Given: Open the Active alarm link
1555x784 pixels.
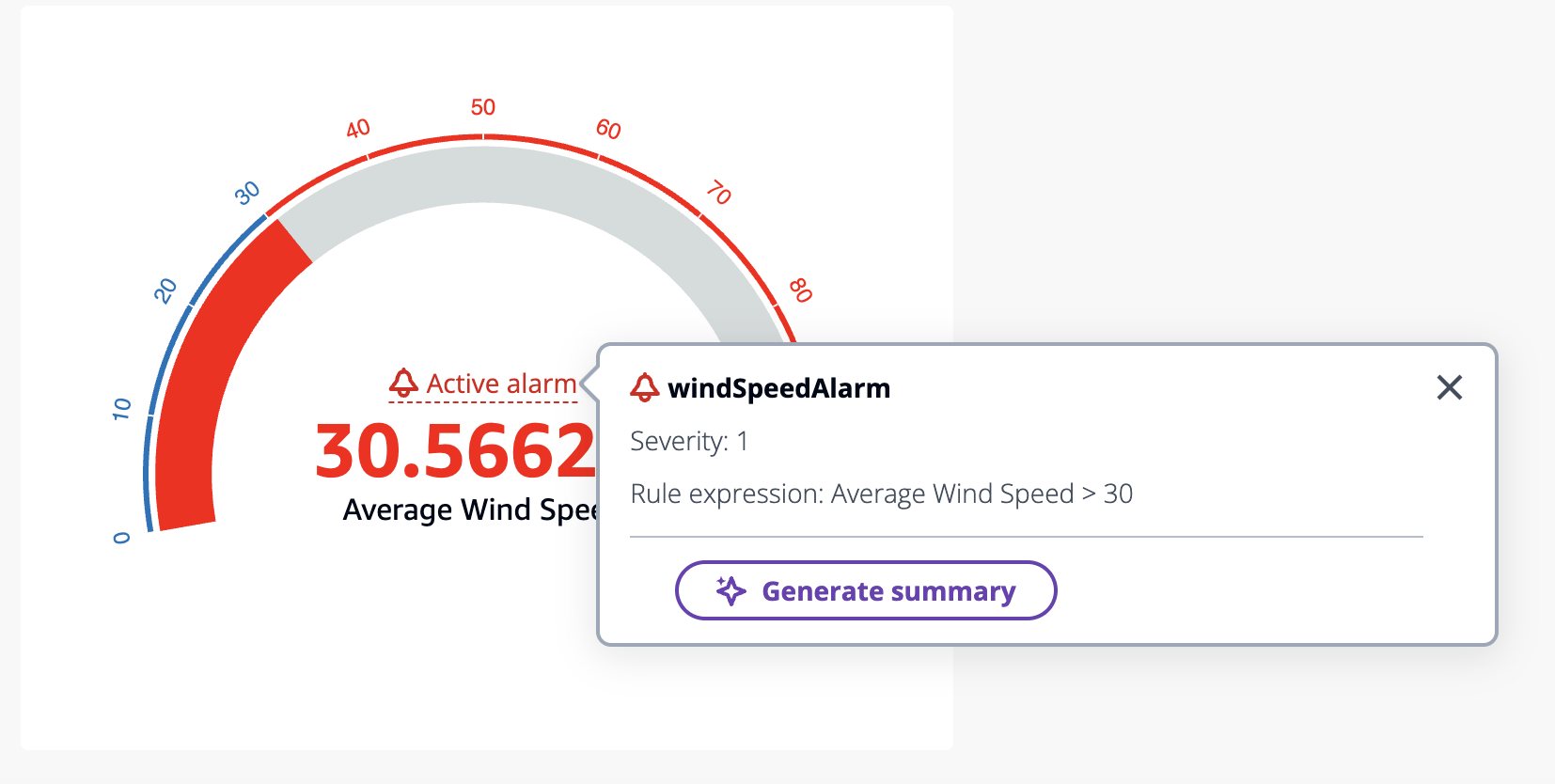Looking at the screenshot, I should pyautogui.click(x=500, y=384).
